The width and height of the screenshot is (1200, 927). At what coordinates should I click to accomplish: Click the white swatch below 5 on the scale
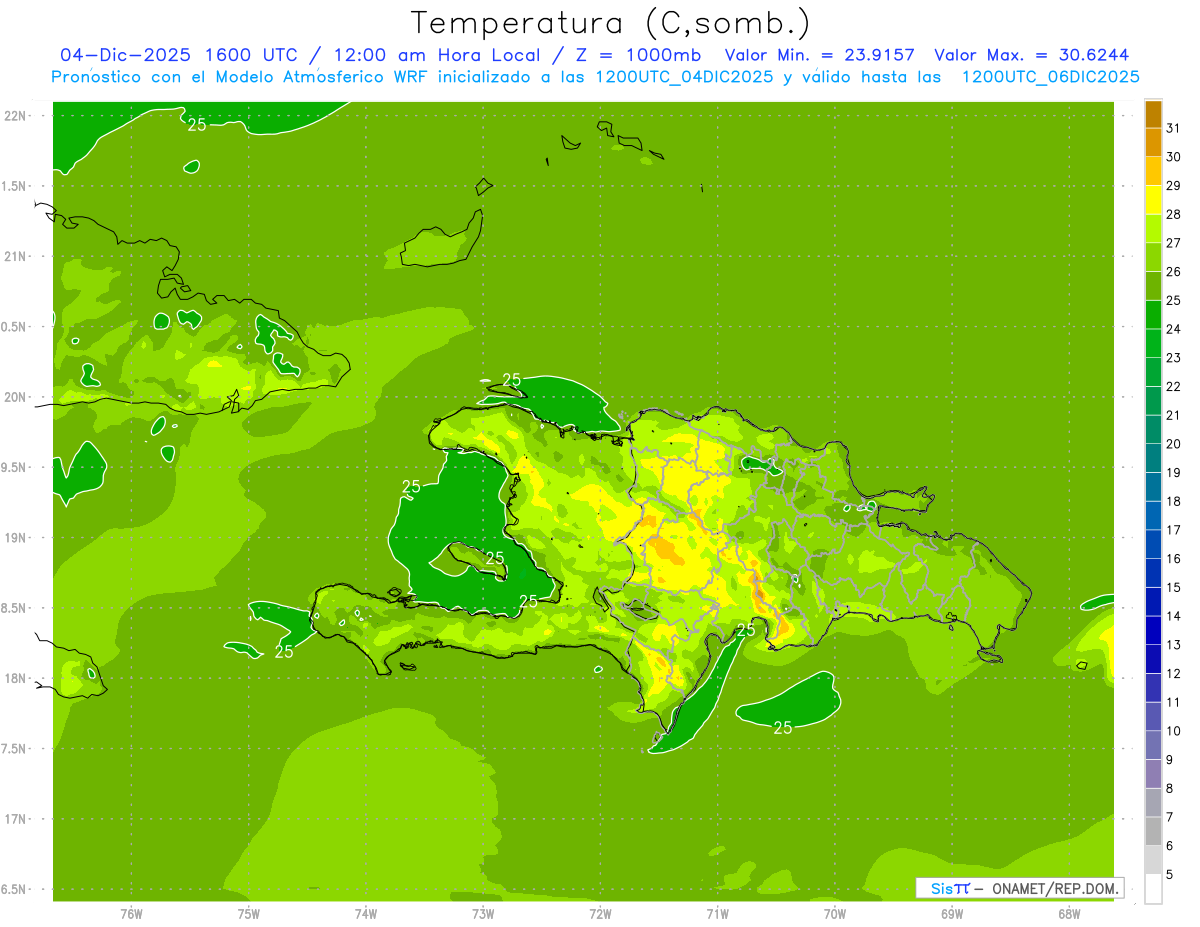point(1153,889)
